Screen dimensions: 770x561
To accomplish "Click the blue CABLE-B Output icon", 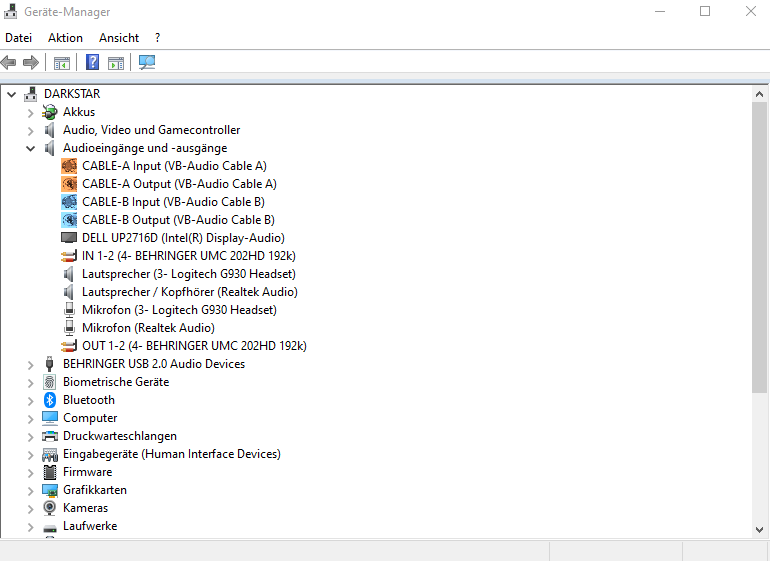I will pos(69,220).
